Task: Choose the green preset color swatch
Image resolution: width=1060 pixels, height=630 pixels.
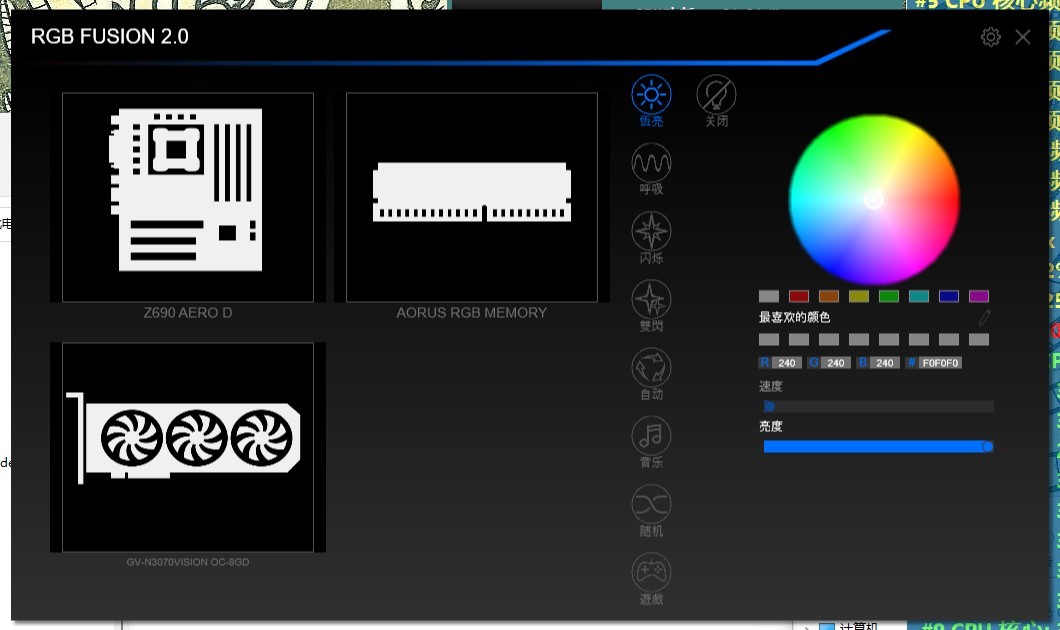Action: (x=888, y=296)
